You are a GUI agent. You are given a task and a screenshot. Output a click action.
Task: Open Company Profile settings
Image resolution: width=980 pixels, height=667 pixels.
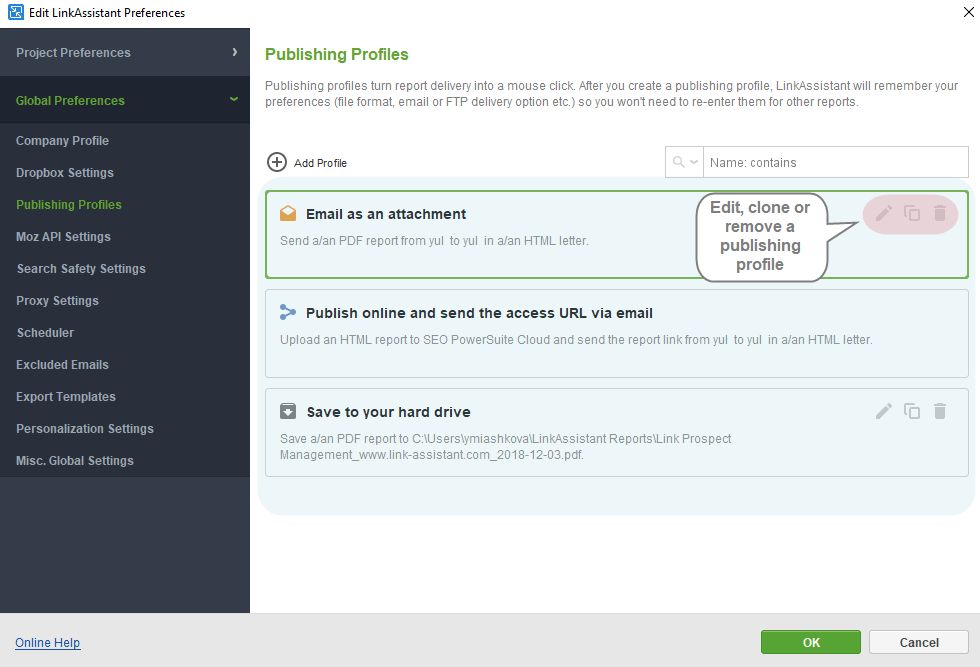pyautogui.click(x=62, y=141)
